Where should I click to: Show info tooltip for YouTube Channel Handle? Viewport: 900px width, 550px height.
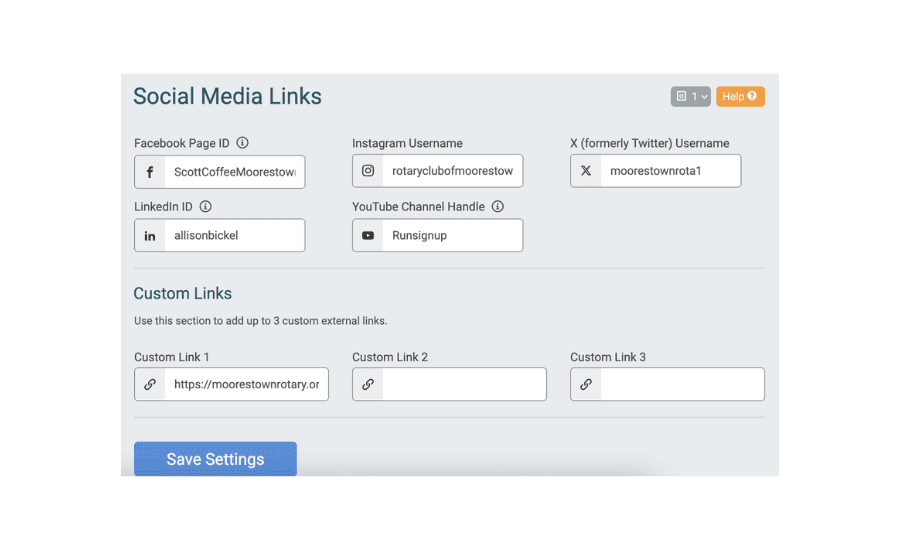coord(498,207)
